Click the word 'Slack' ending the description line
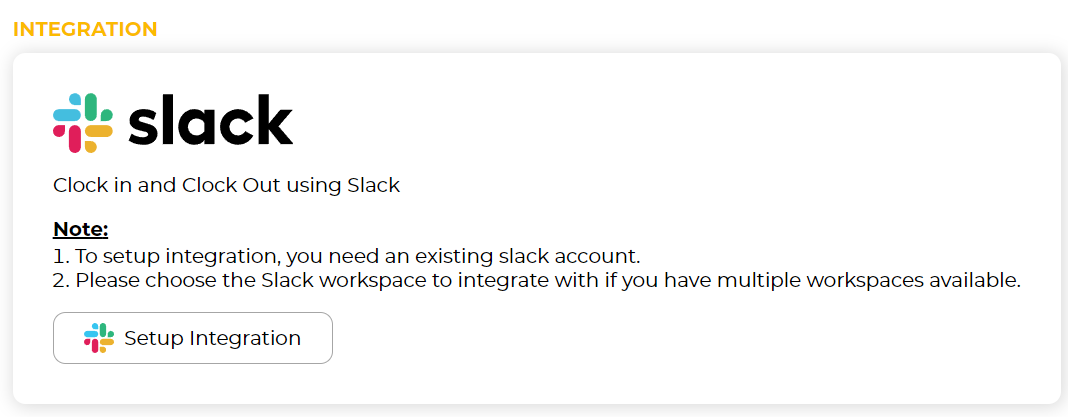1068x417 pixels. click(373, 185)
